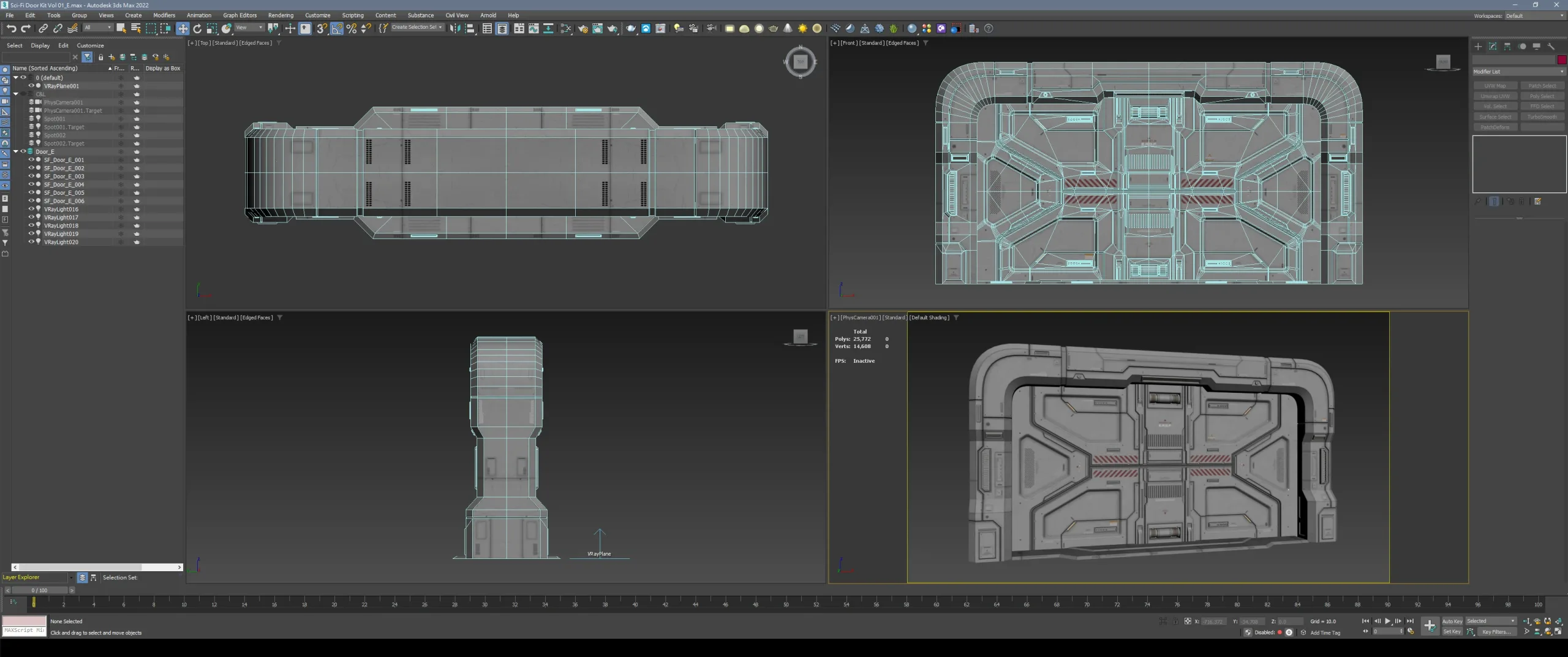Screen dimensions: 1568x657
Task: Open the Modifier List dropdown
Action: coord(1518,71)
